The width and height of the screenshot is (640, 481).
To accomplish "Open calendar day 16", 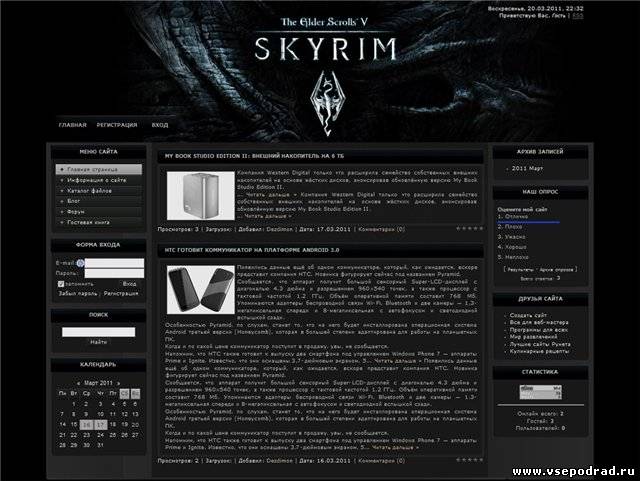I will click(x=87, y=425).
